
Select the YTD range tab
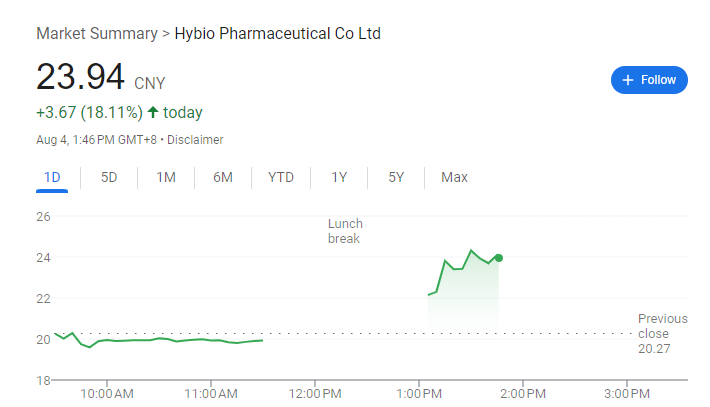pos(281,177)
